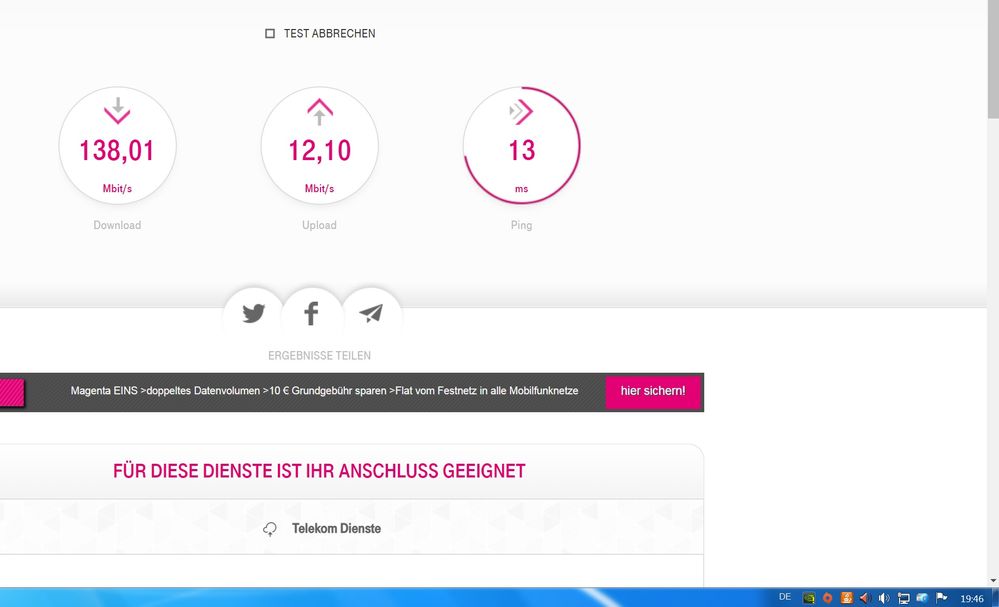Share results on Twitter
999x607 pixels.
(254, 313)
